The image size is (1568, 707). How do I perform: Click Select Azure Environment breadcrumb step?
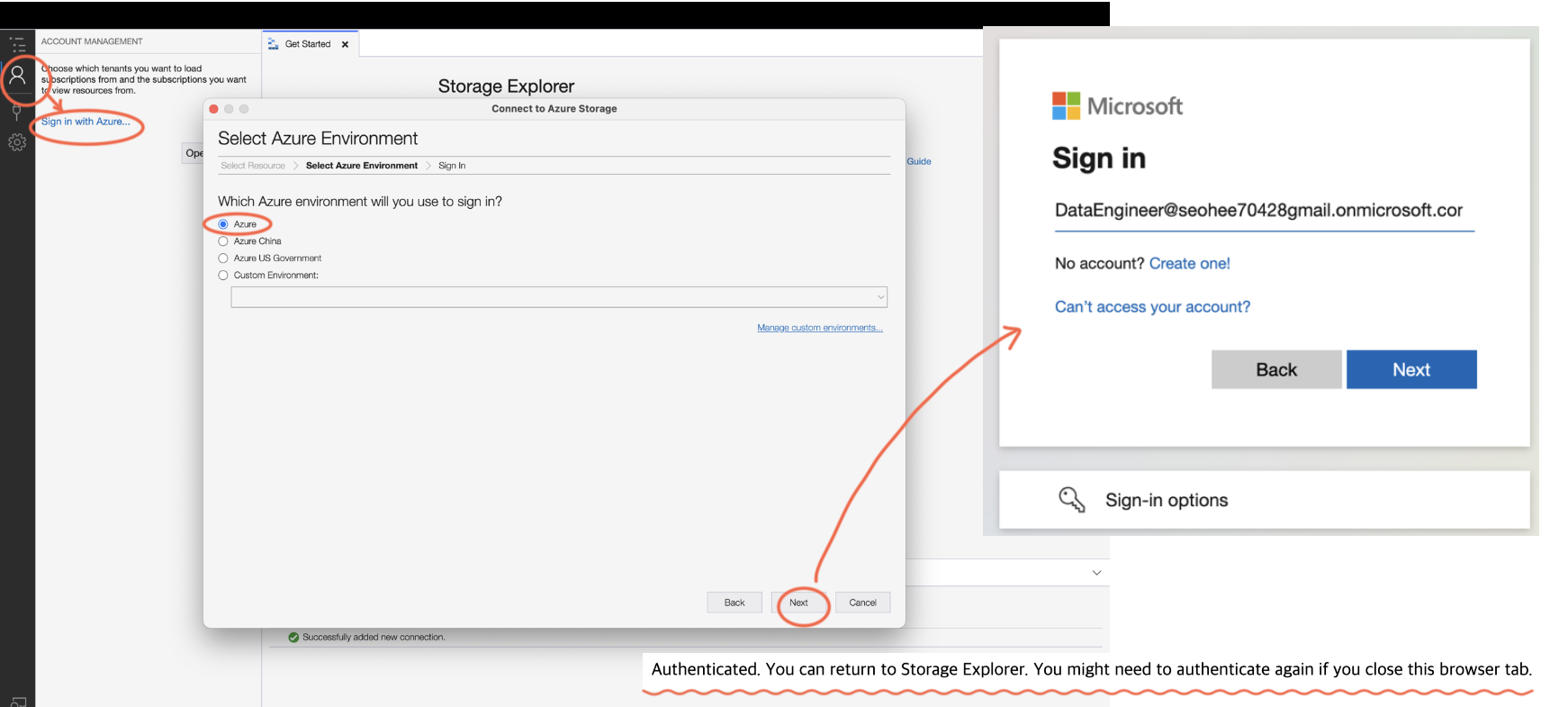coord(362,166)
